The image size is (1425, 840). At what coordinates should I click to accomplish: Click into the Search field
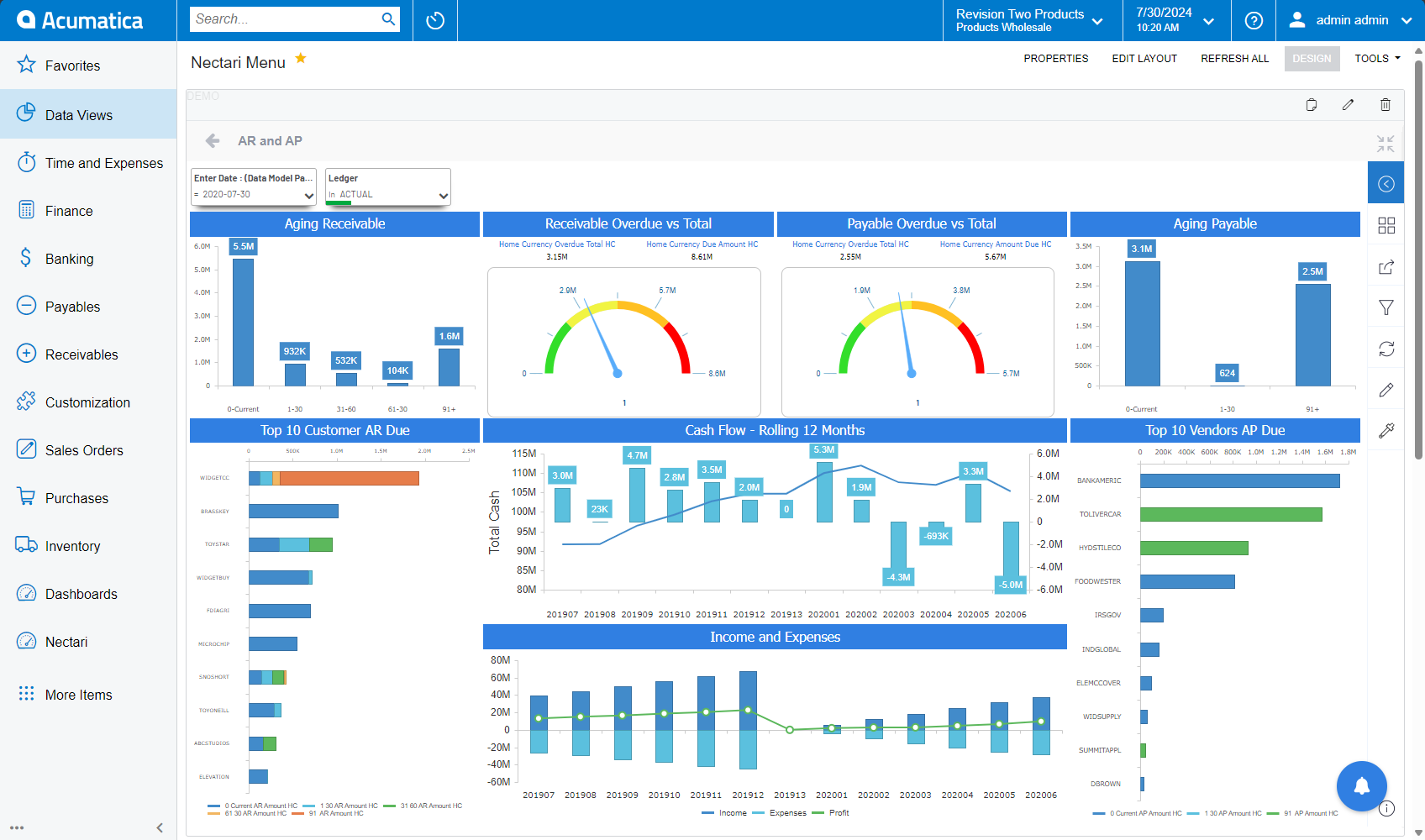pyautogui.click(x=286, y=19)
